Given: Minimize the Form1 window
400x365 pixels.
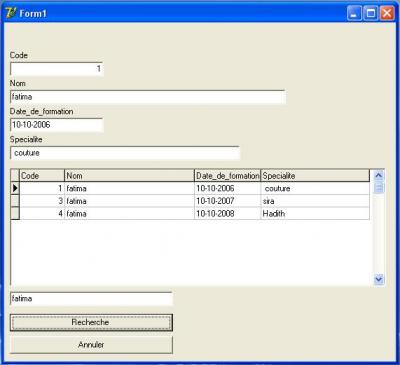Looking at the screenshot, I should 354,13.
